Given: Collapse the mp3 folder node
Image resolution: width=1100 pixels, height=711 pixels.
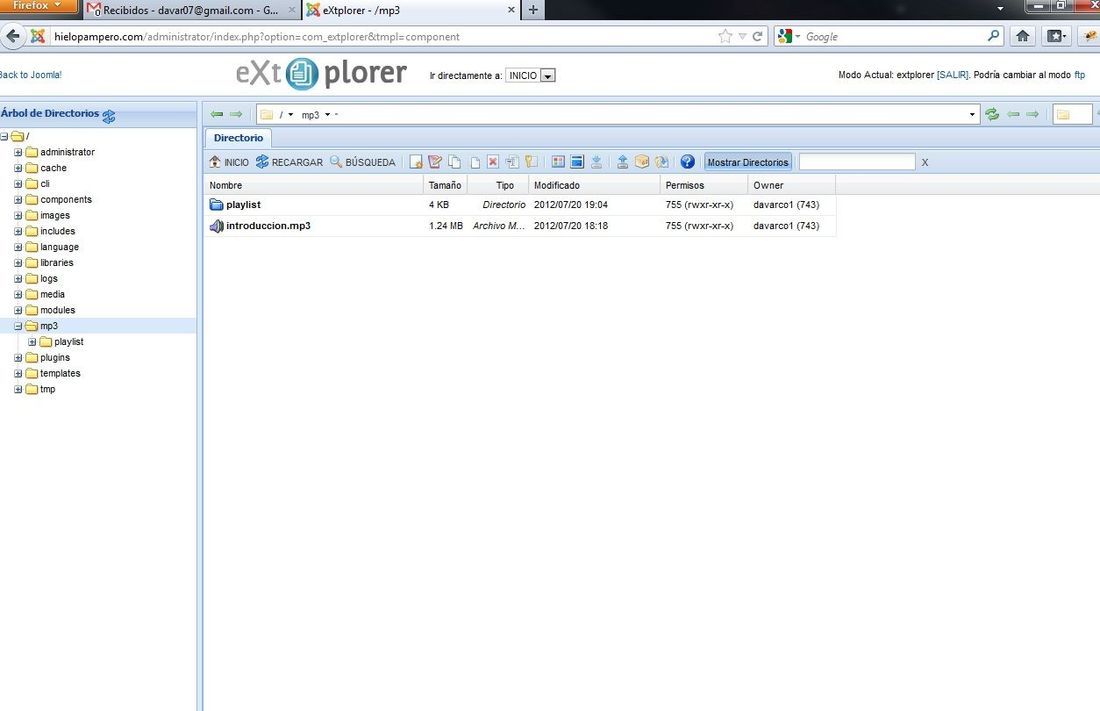Looking at the screenshot, I should pyautogui.click(x=18, y=326).
